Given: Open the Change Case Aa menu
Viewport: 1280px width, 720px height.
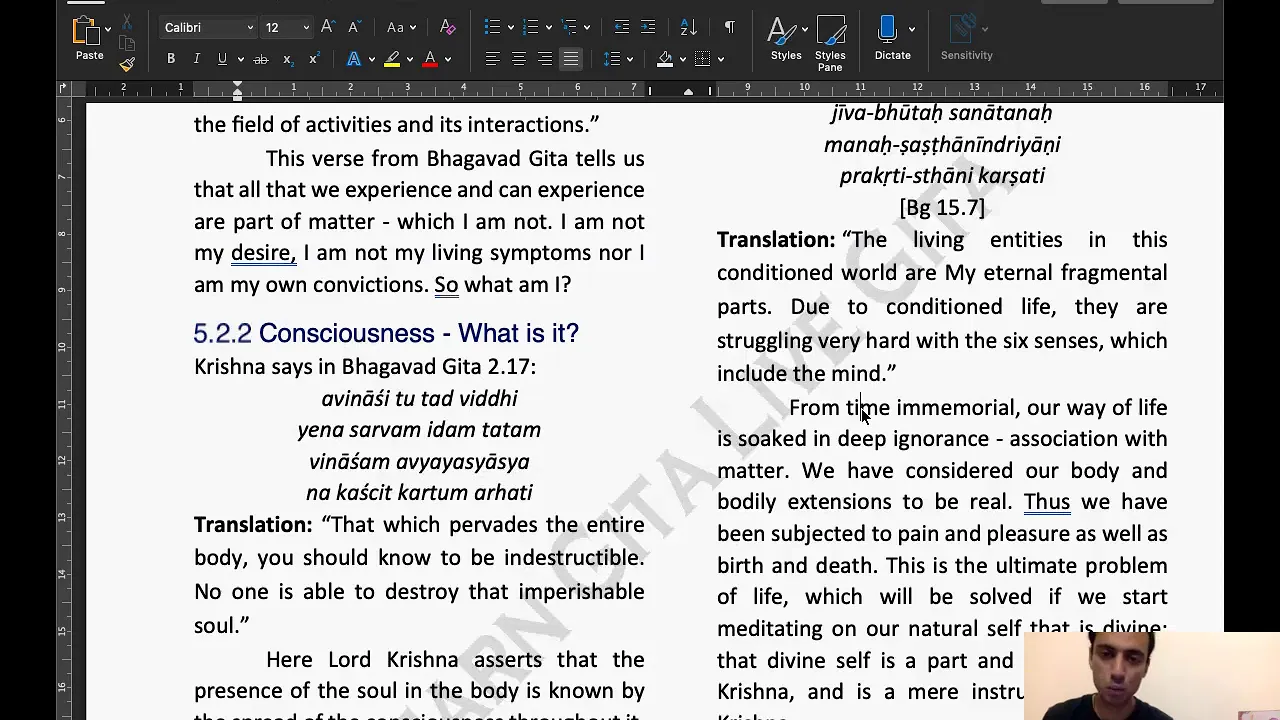Looking at the screenshot, I should tap(400, 28).
